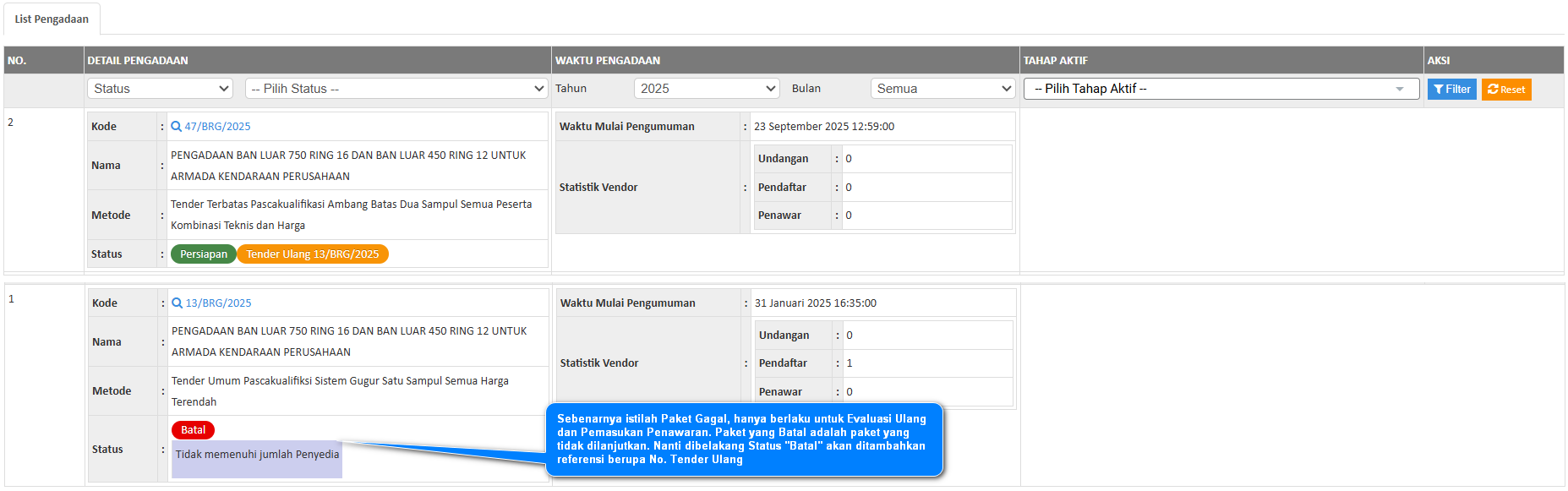Click the green Persiapan status badge

pyautogui.click(x=204, y=254)
